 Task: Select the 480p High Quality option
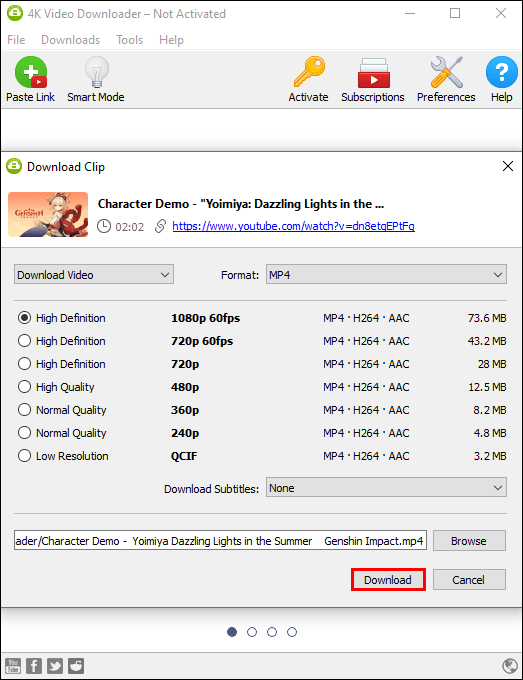click(x=25, y=387)
